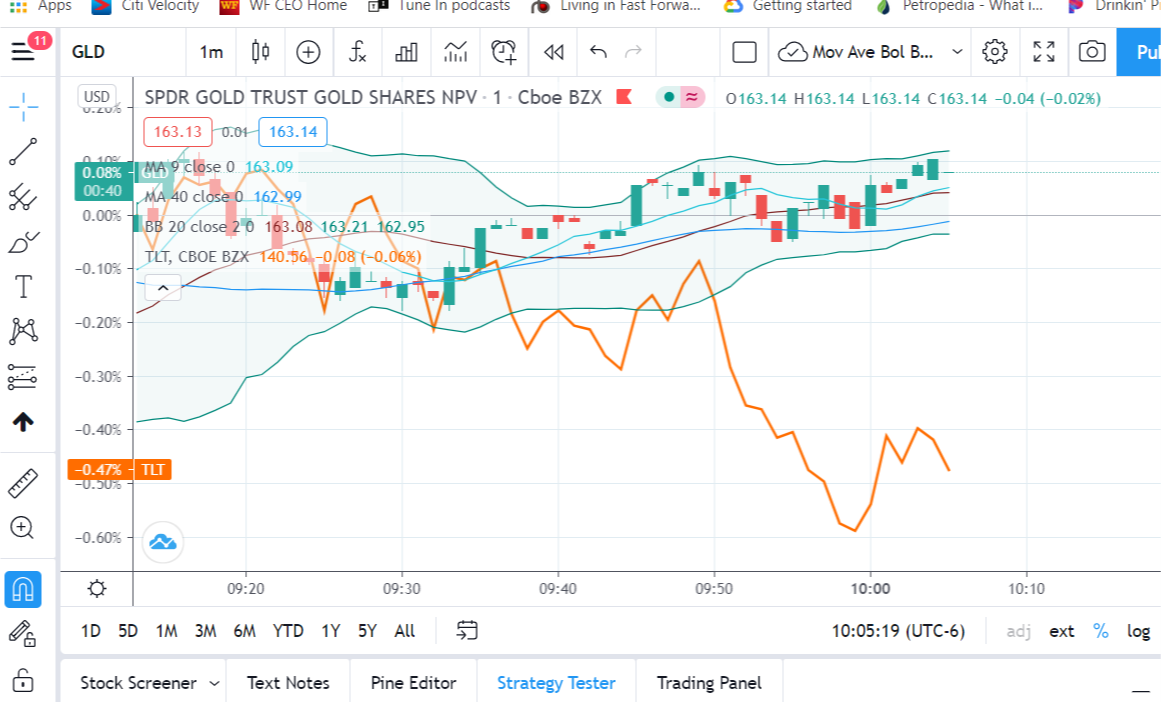Collapse the indicator legend with the chevron
Screen dimensions: 1161x702
pyautogui.click(x=163, y=287)
